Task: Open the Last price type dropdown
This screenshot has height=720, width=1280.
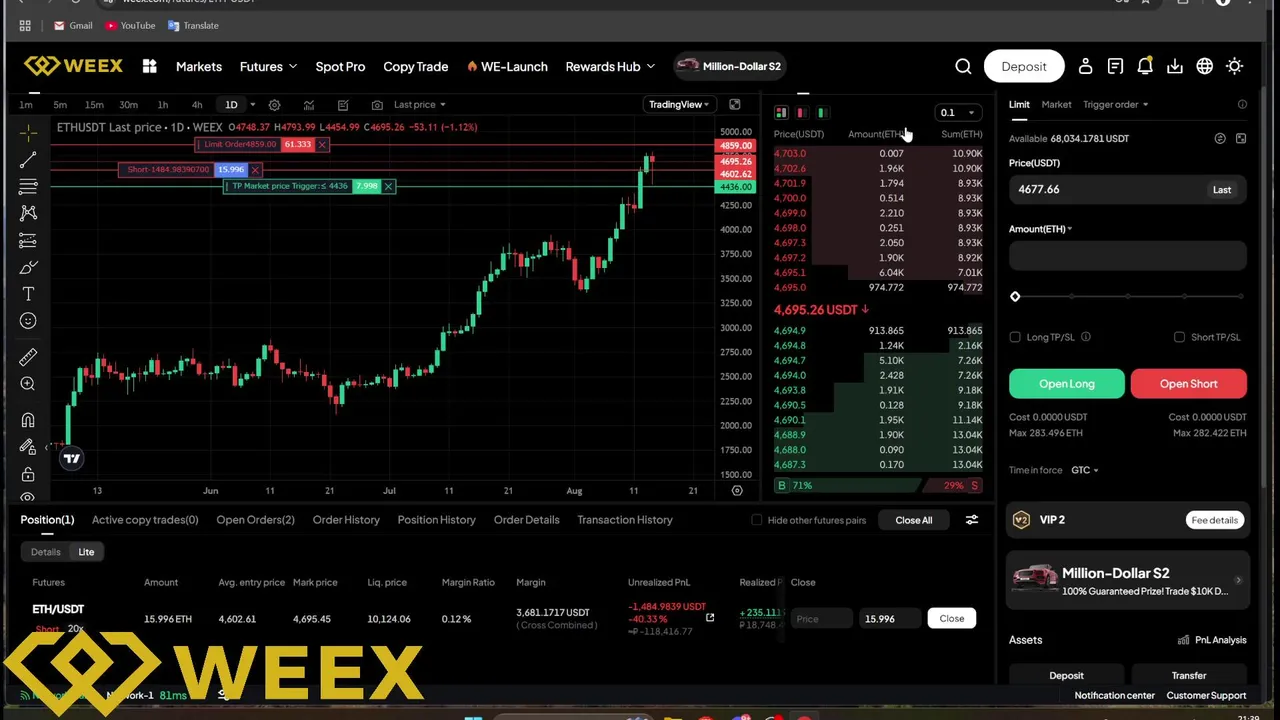Action: tap(420, 105)
